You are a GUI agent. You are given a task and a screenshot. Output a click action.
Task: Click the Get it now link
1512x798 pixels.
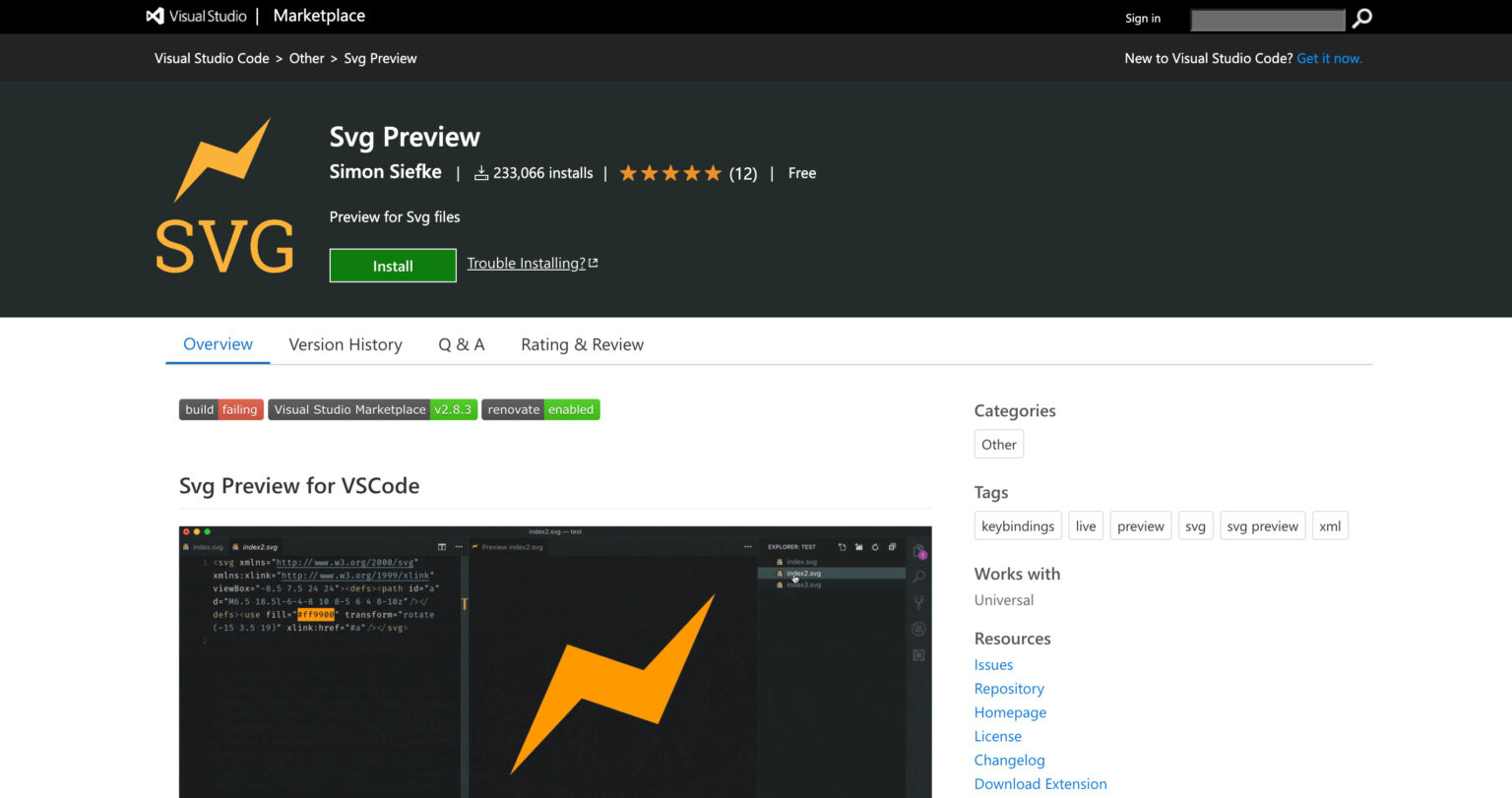(x=1329, y=58)
